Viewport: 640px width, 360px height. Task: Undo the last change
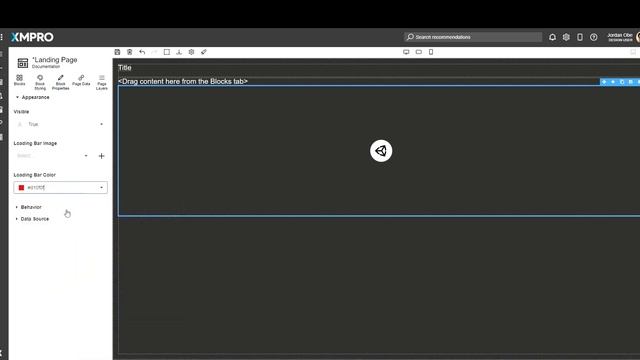pos(142,52)
